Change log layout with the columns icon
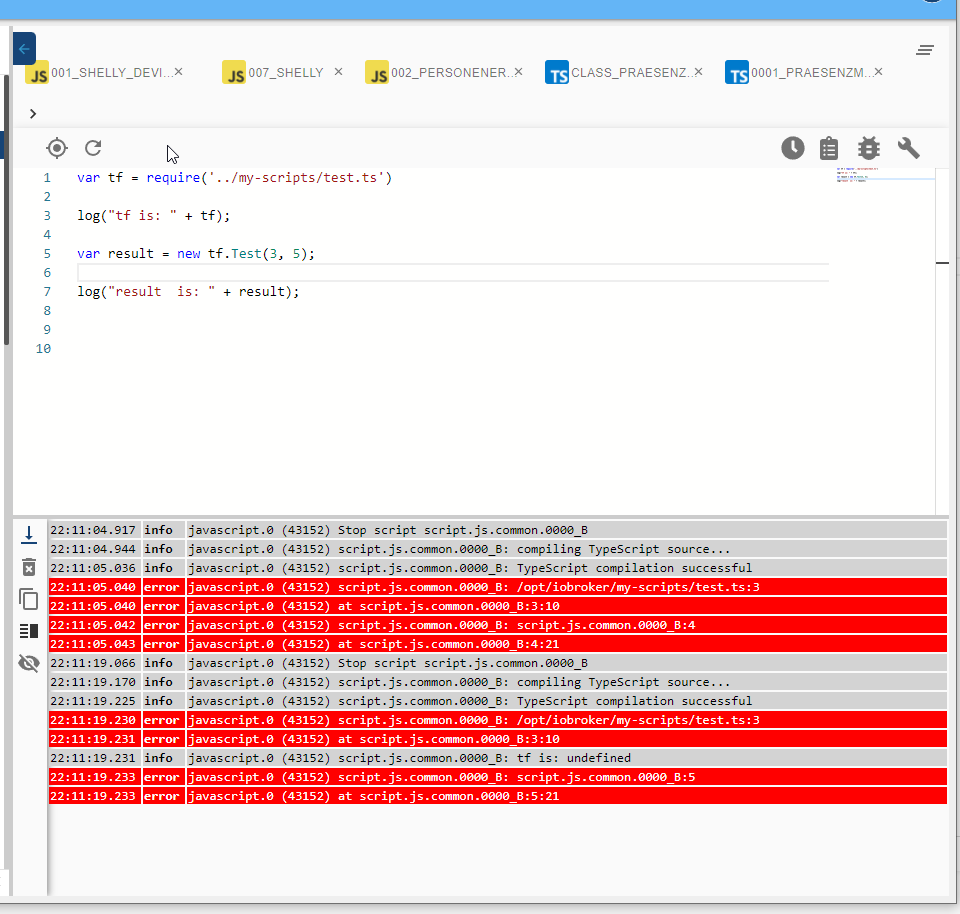This screenshot has width=960, height=914. coord(29,631)
